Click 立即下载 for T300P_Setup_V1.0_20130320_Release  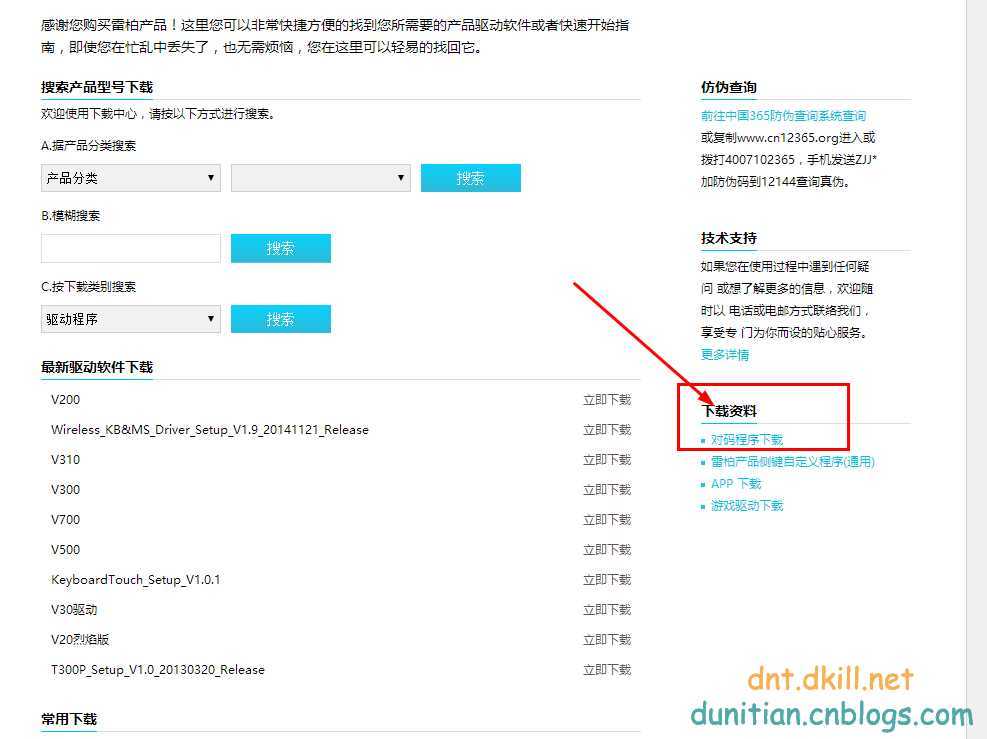tap(607, 670)
